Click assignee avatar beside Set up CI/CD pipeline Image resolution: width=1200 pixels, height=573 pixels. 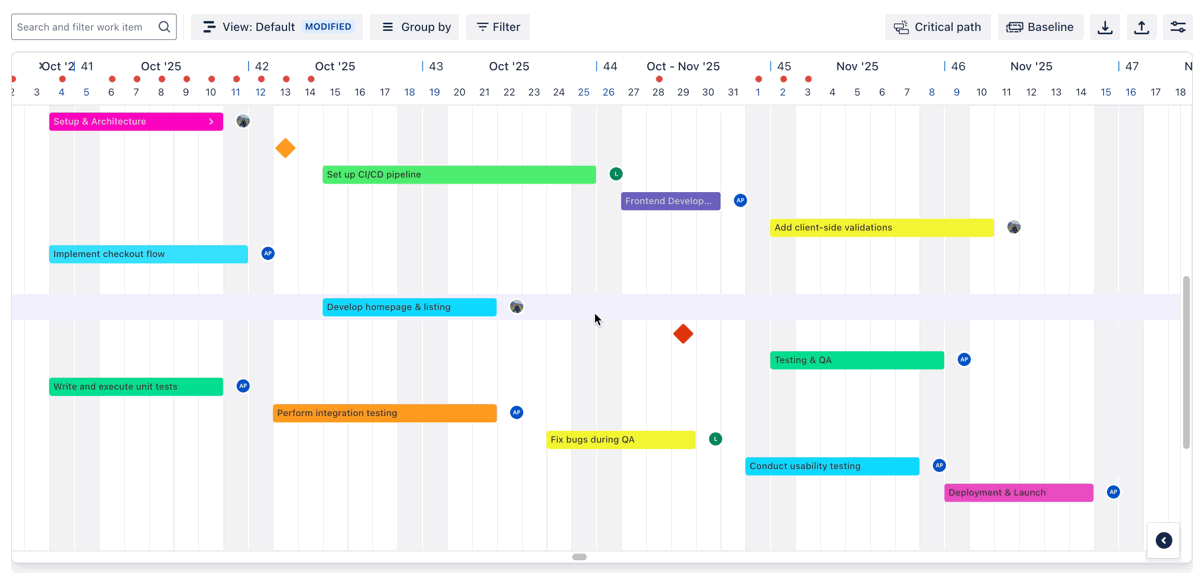click(x=616, y=174)
